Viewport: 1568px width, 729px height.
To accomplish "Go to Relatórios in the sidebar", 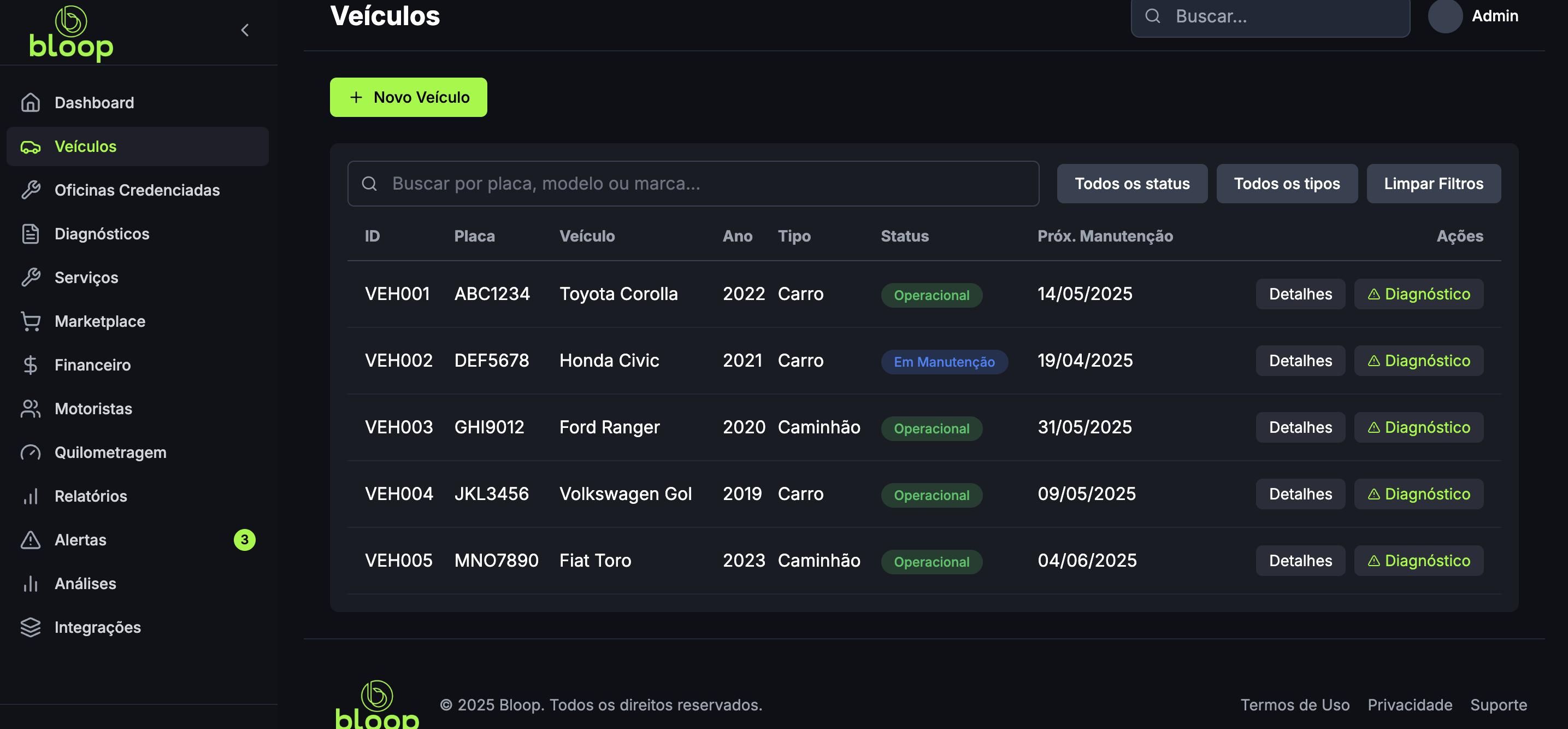I will click(x=91, y=496).
